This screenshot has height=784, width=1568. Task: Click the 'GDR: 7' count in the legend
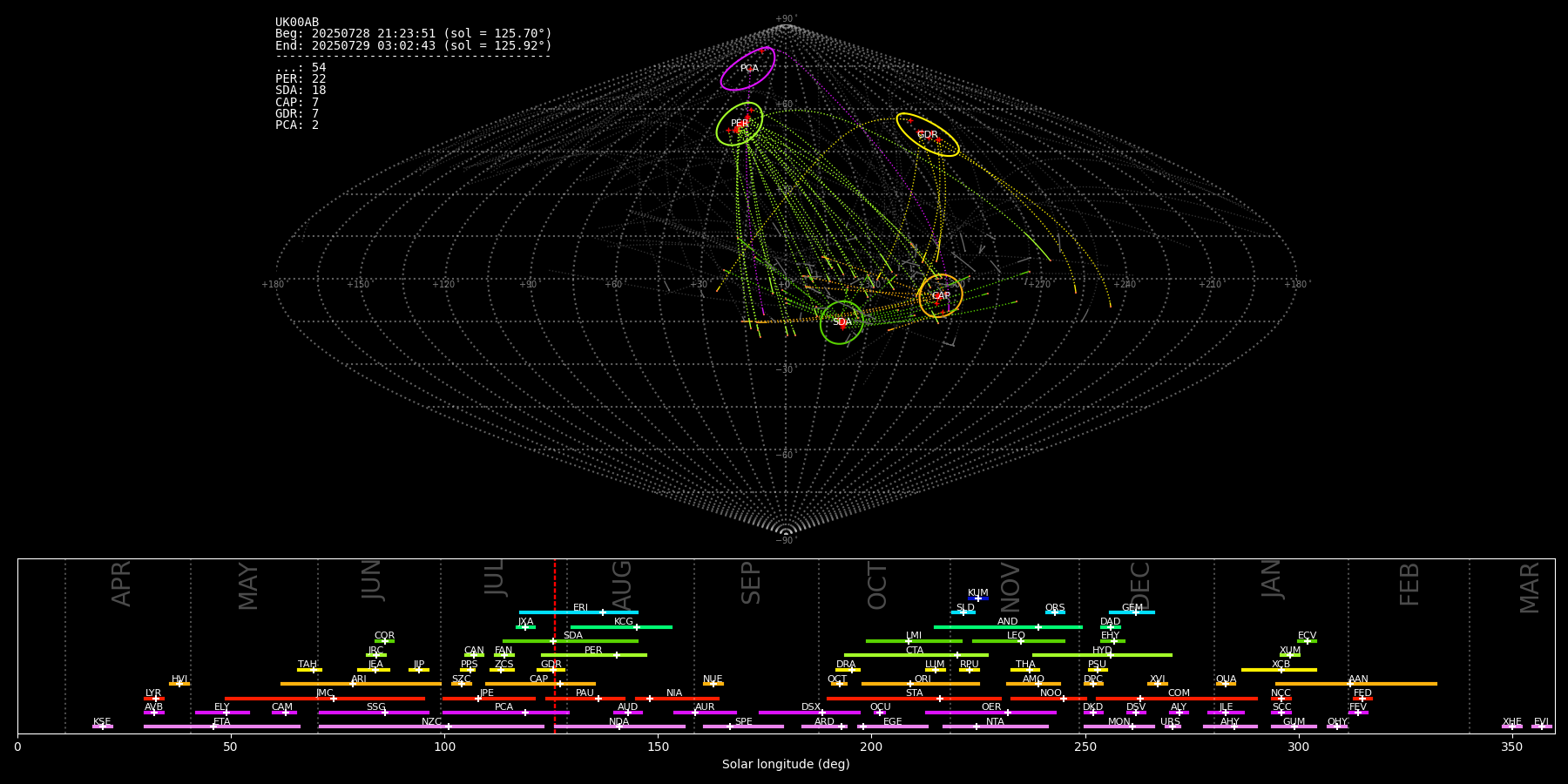pyautogui.click(x=297, y=114)
